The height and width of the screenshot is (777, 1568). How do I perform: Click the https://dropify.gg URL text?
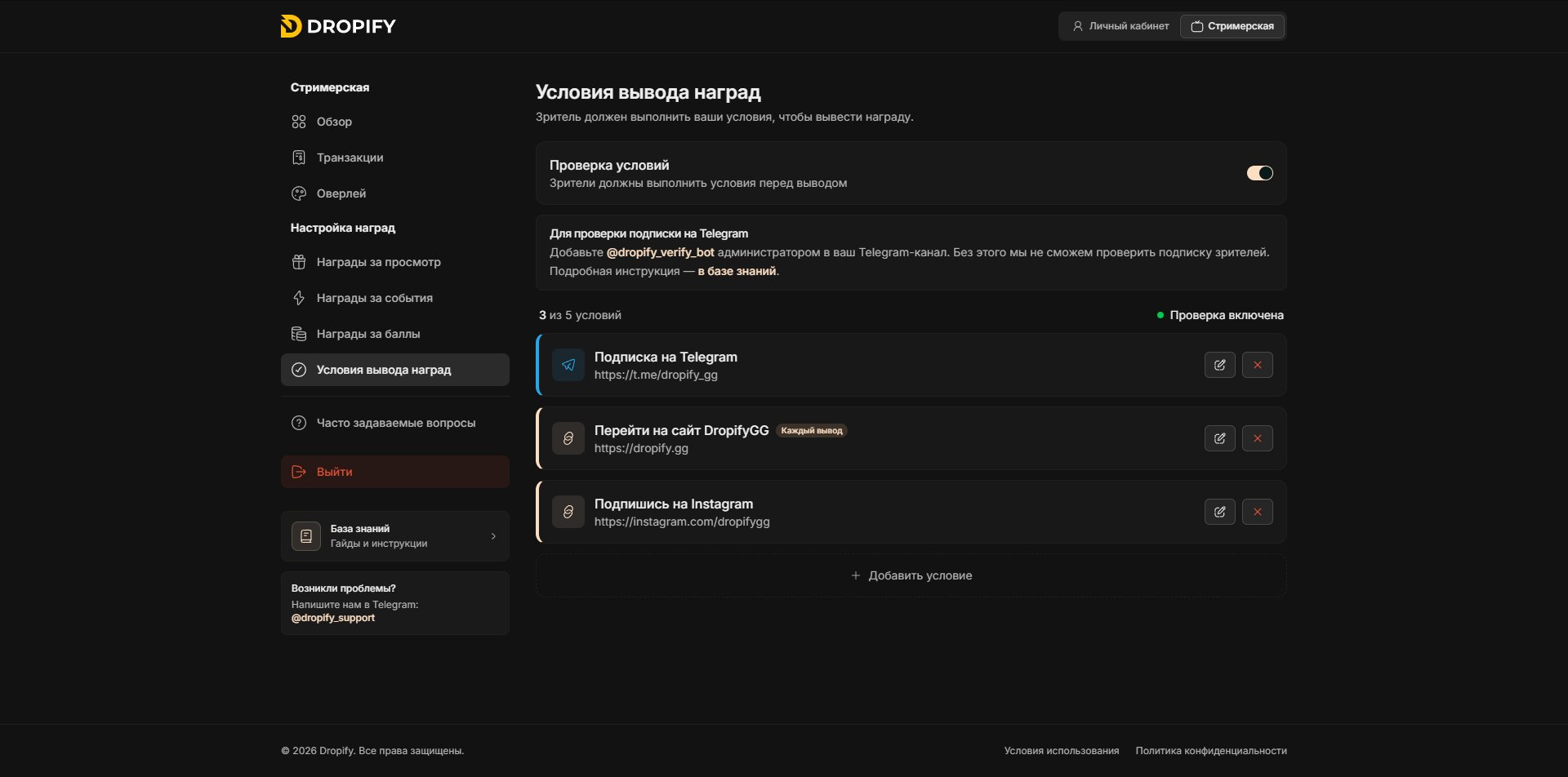(641, 448)
